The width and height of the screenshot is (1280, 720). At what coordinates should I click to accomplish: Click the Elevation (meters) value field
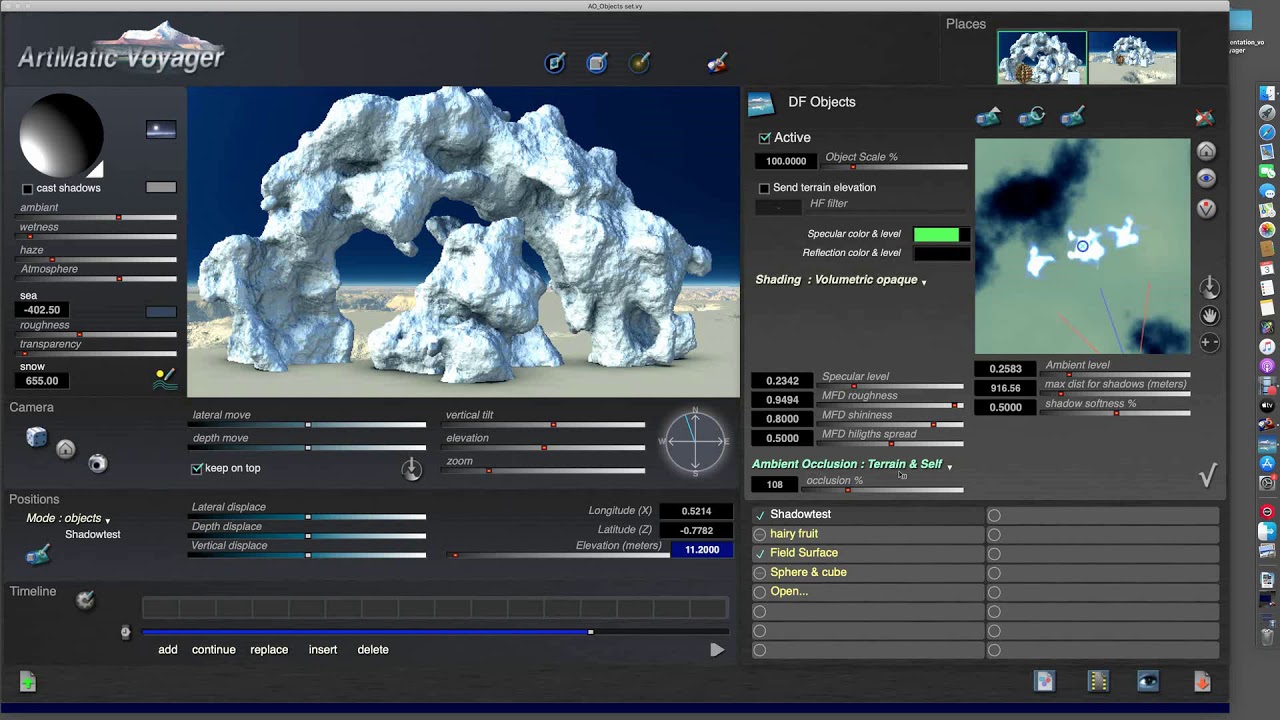click(702, 549)
